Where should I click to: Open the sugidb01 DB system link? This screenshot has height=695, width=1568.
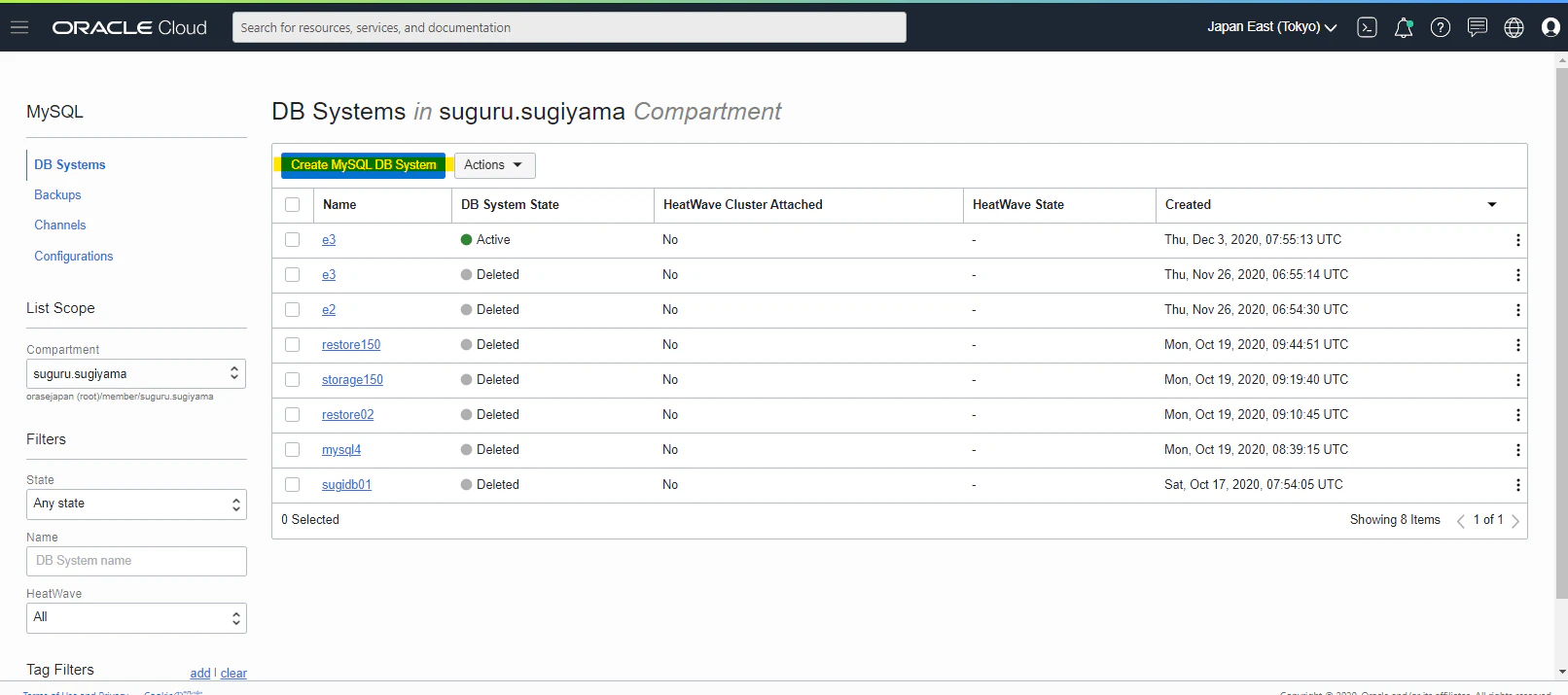[x=346, y=485]
